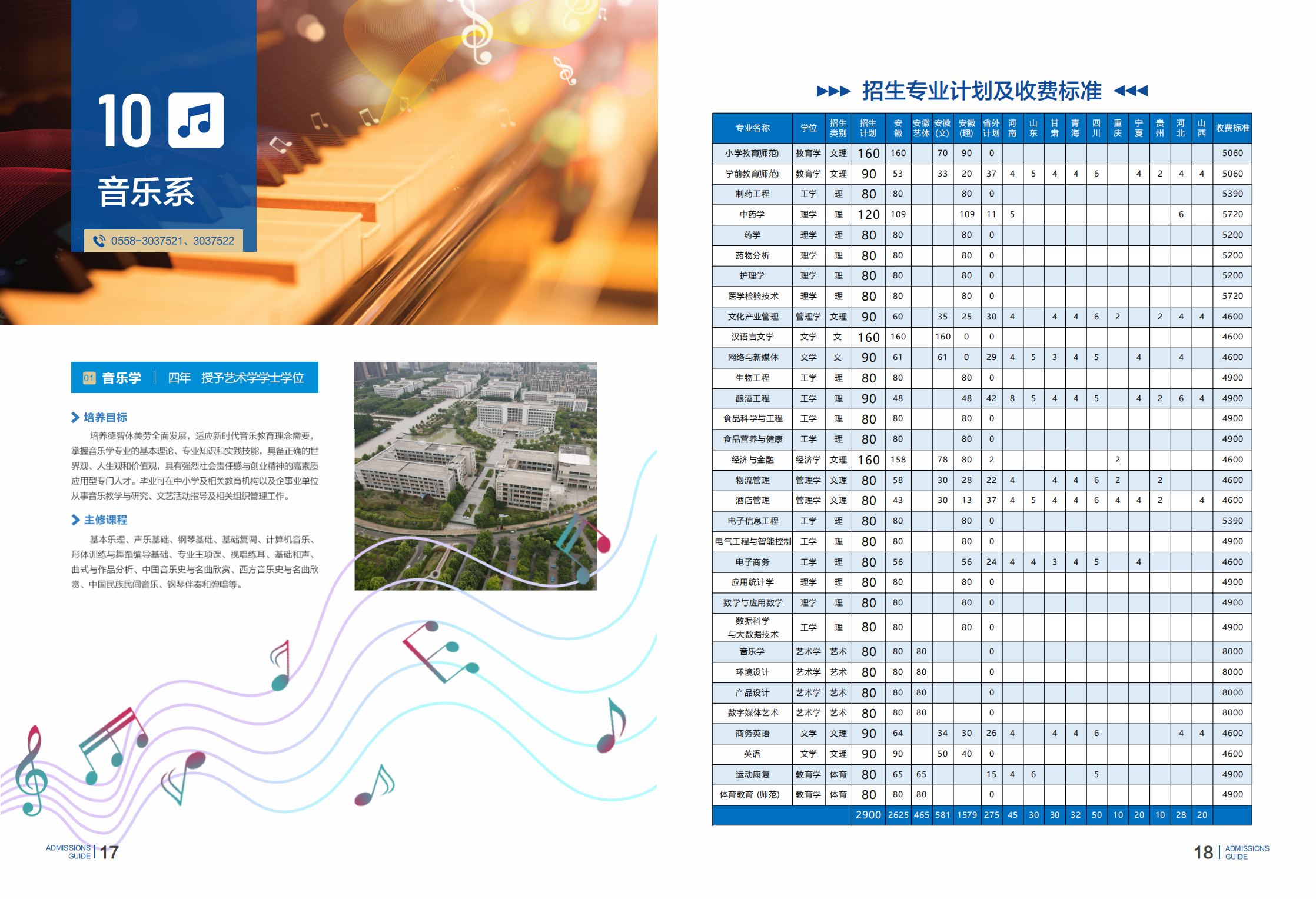Click page number 18 in the footer
This screenshot has width=1316, height=899.
1203,853
